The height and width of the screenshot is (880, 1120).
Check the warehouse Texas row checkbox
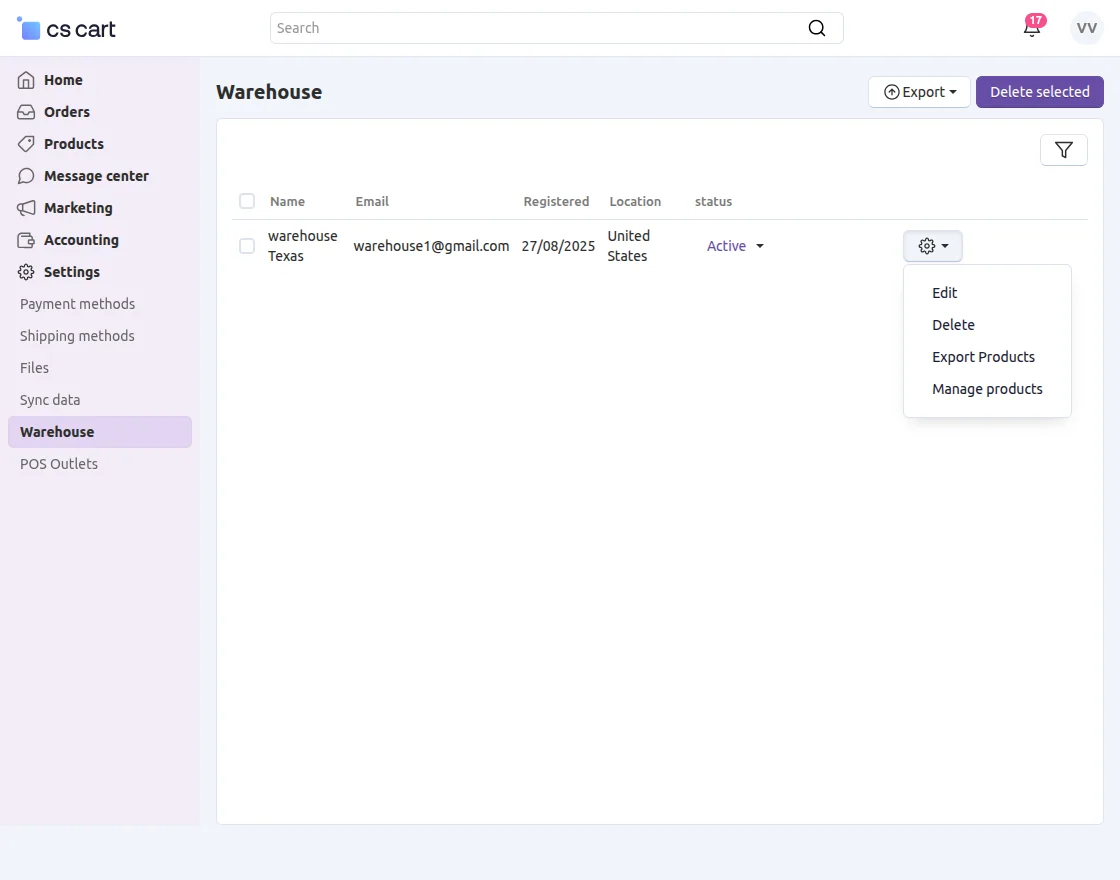click(x=247, y=246)
